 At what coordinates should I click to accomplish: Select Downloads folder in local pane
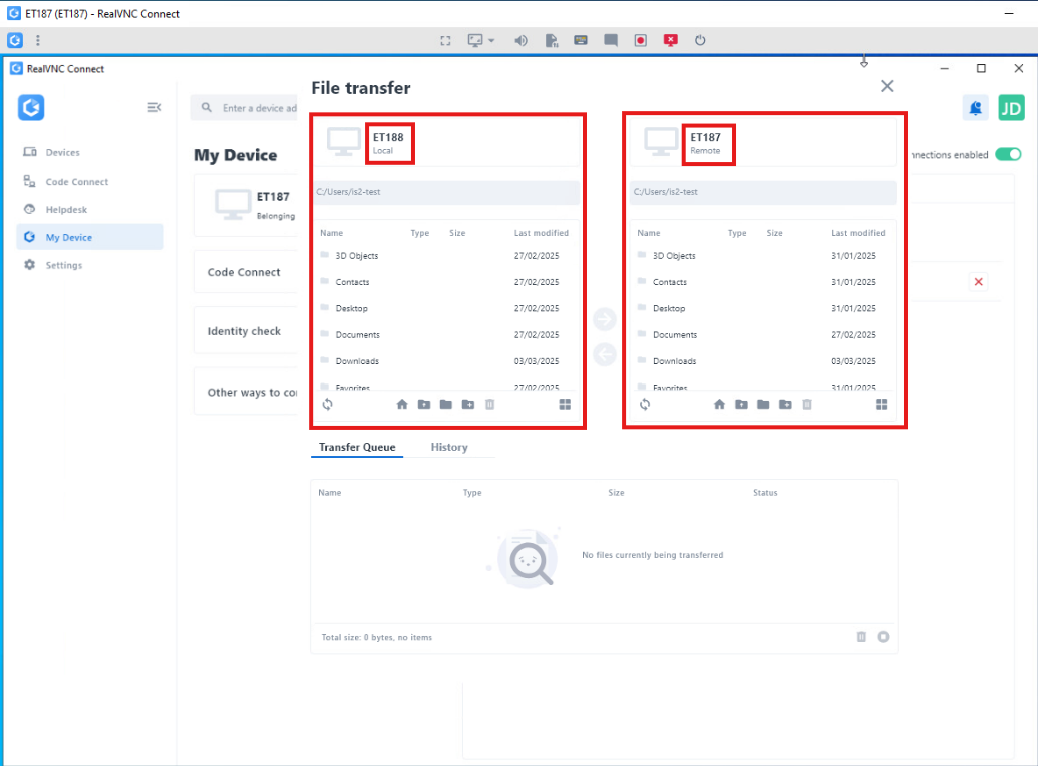tap(447, 361)
